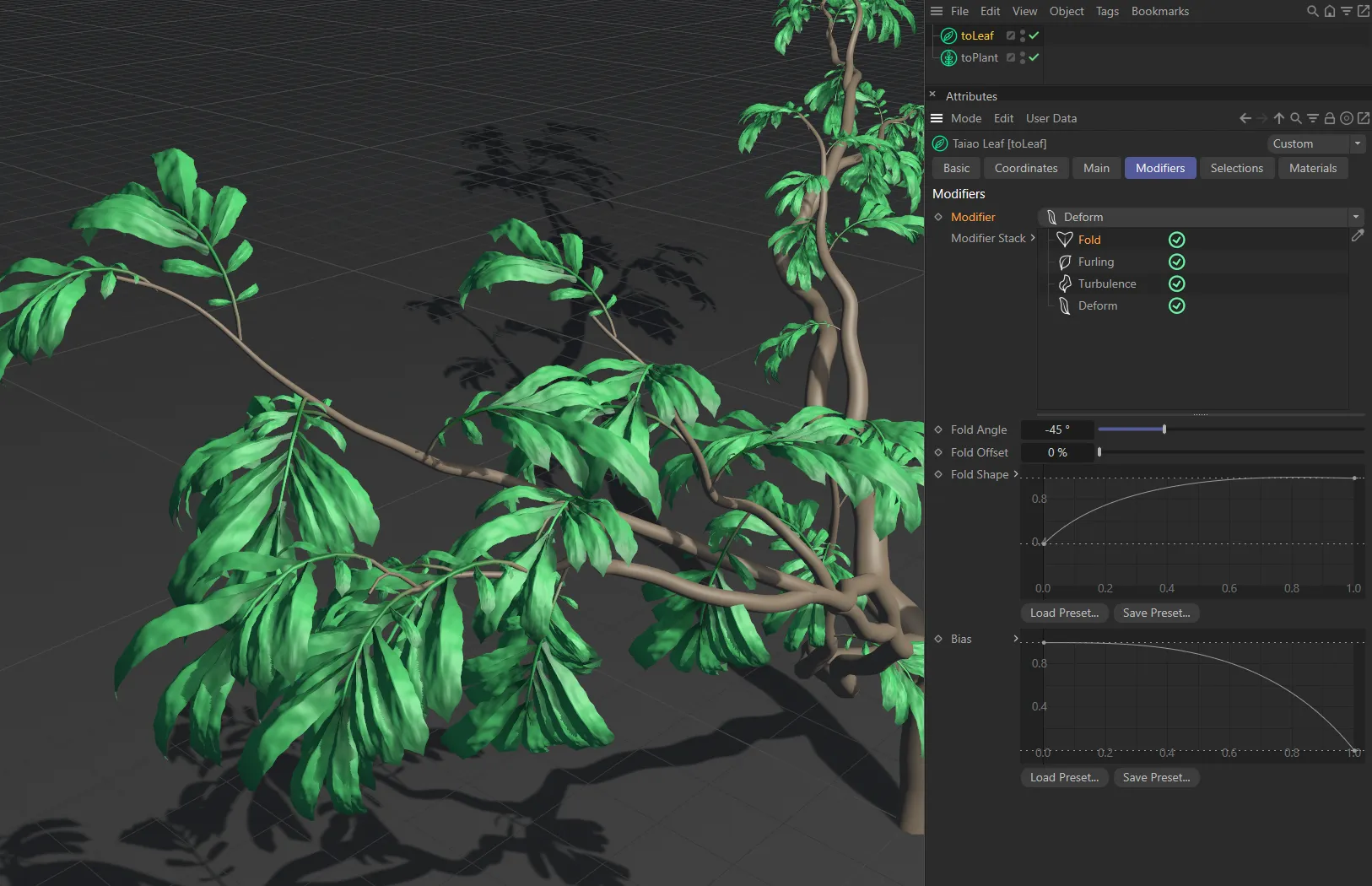1372x886 pixels.
Task: Open the search icon in Attributes panel
Action: coord(1295,118)
